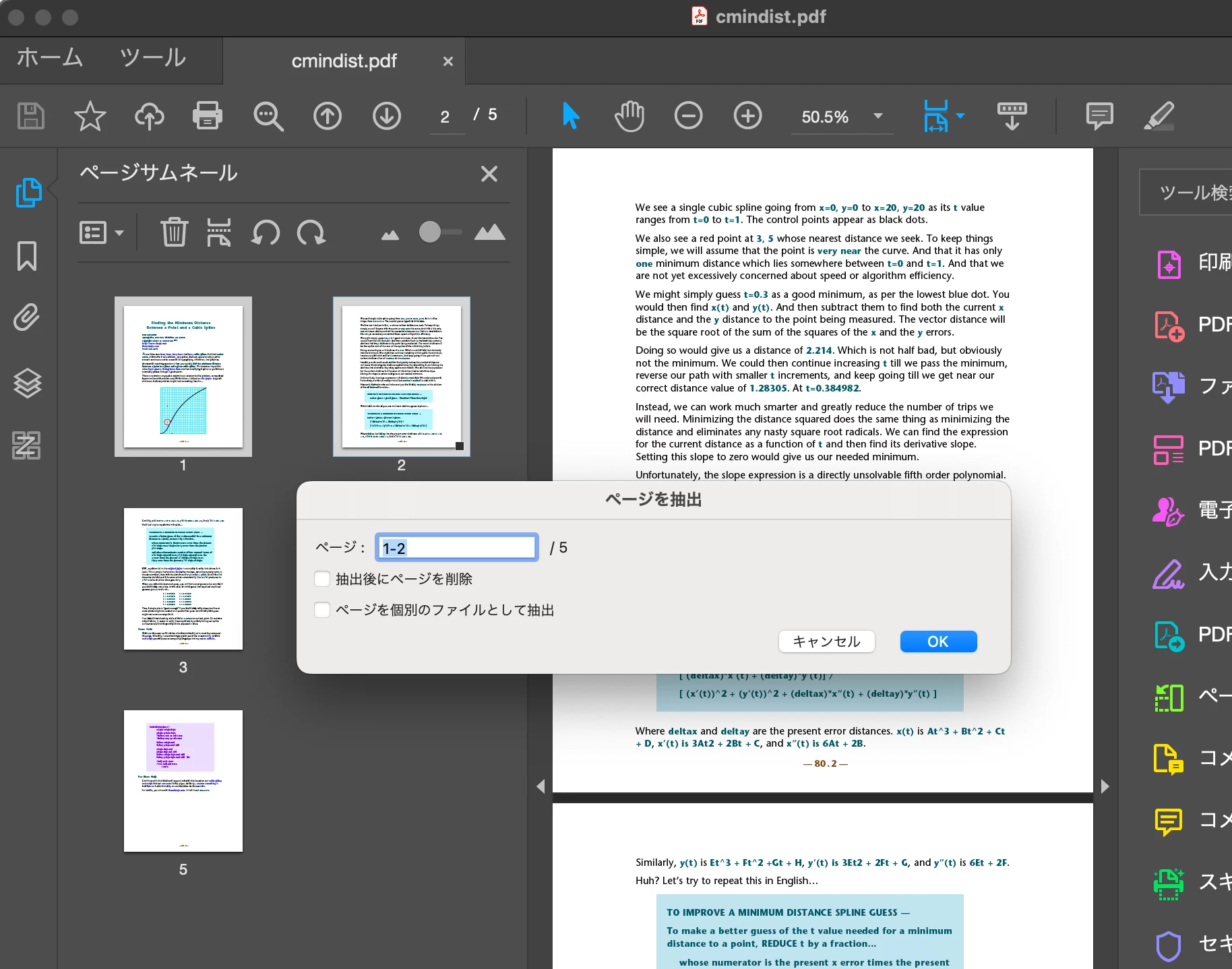Open the find text magnifier tool
Image resolution: width=1232 pixels, height=969 pixels.
point(268,116)
